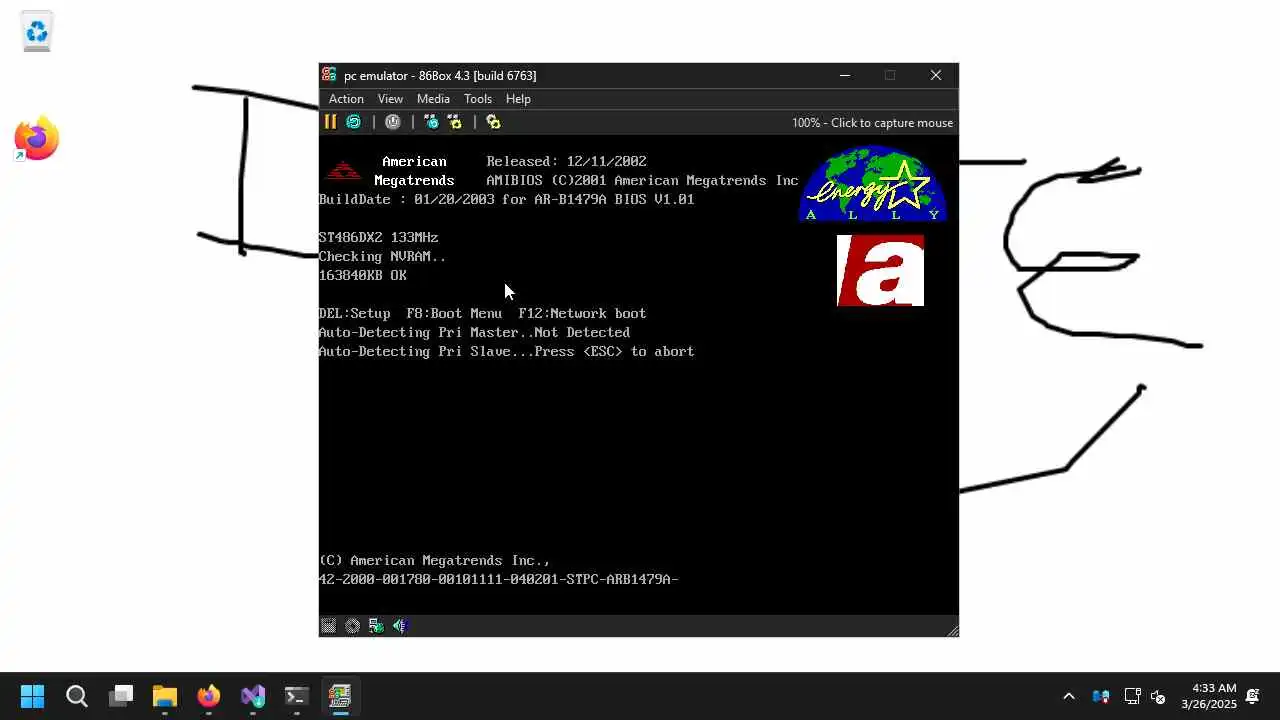The width and height of the screenshot is (1280, 720).
Task: Click the blue network devices tray icon
Action: 1101,696
